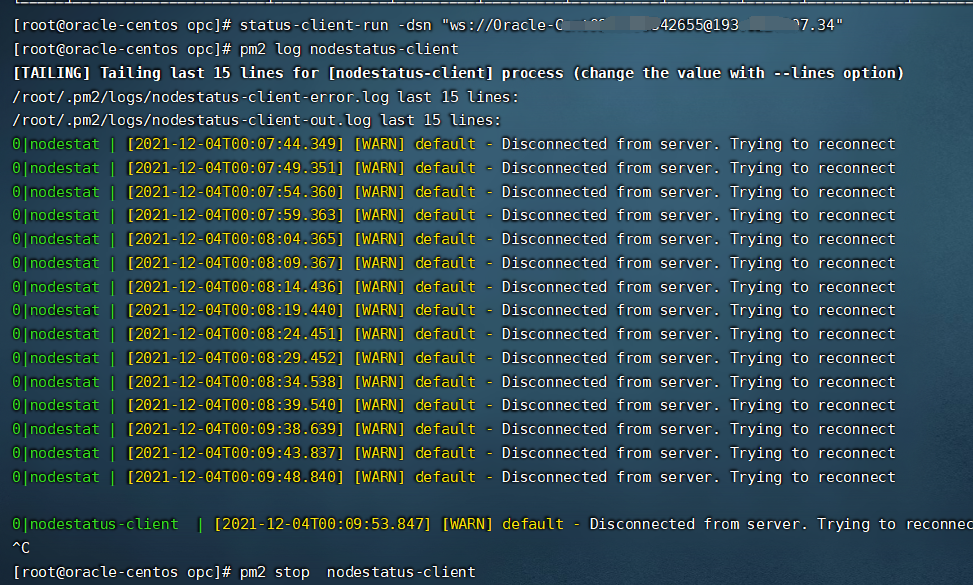Click the 'pm2 stop nodestatus-client' command
Viewport: 973px width, 585px height.
point(358,572)
